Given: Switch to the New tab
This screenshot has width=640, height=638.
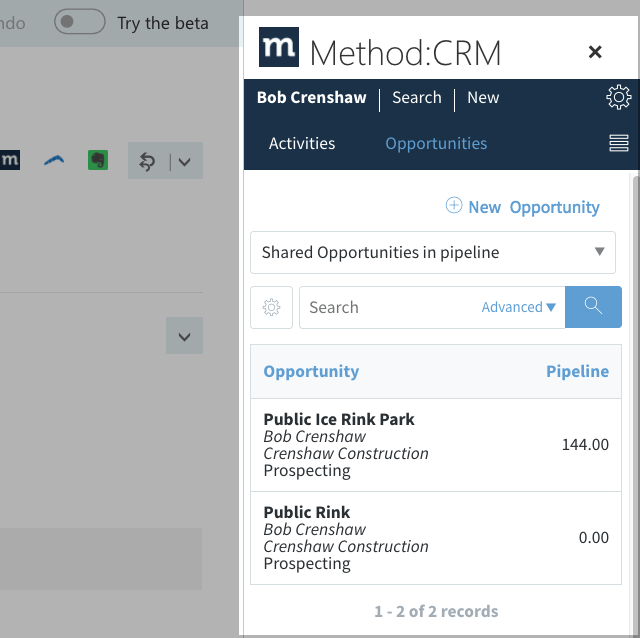Looking at the screenshot, I should (x=483, y=98).
